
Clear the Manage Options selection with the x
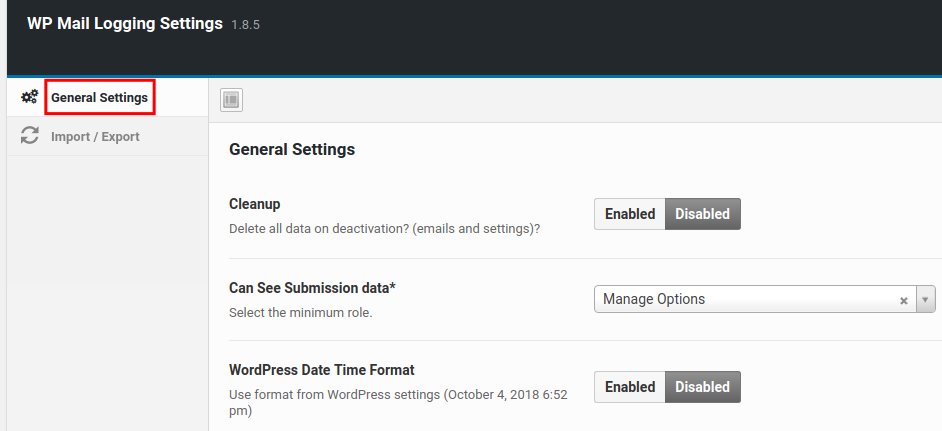coord(903,300)
